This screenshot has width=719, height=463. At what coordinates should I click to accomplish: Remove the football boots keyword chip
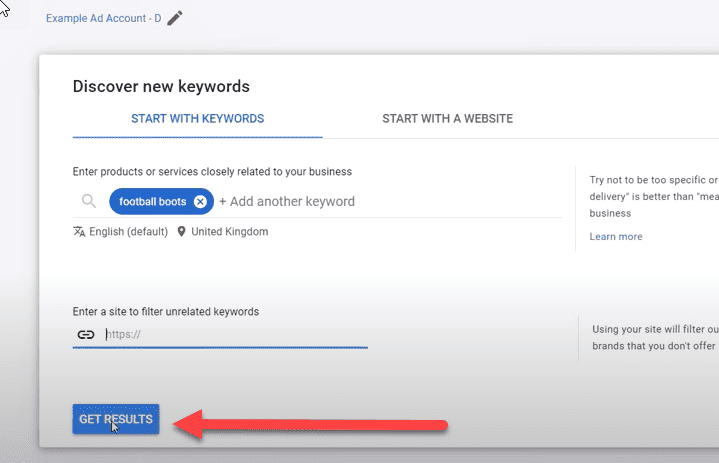[200, 202]
